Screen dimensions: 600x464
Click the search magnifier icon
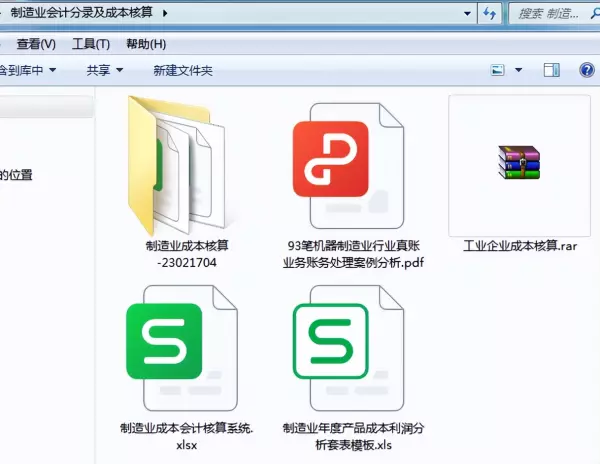pos(594,14)
